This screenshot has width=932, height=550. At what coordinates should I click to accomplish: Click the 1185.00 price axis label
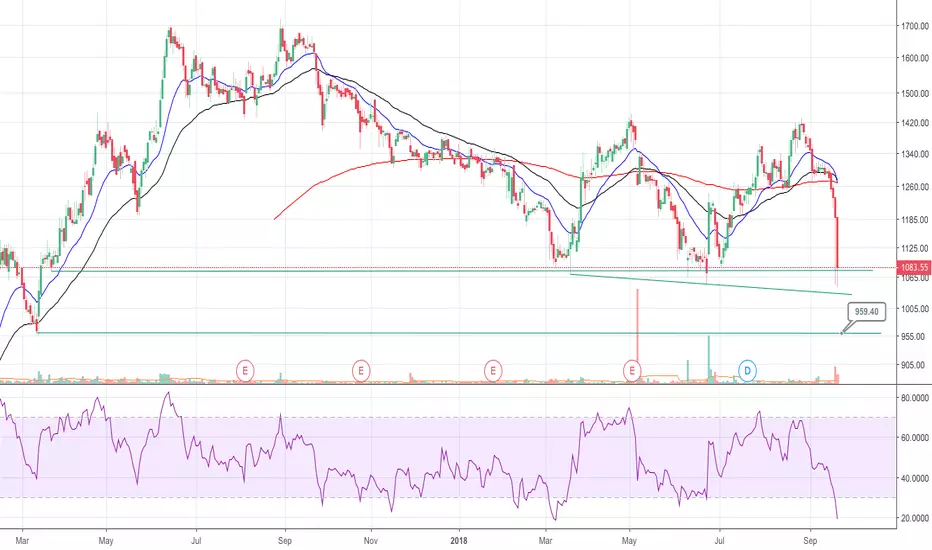coord(915,219)
